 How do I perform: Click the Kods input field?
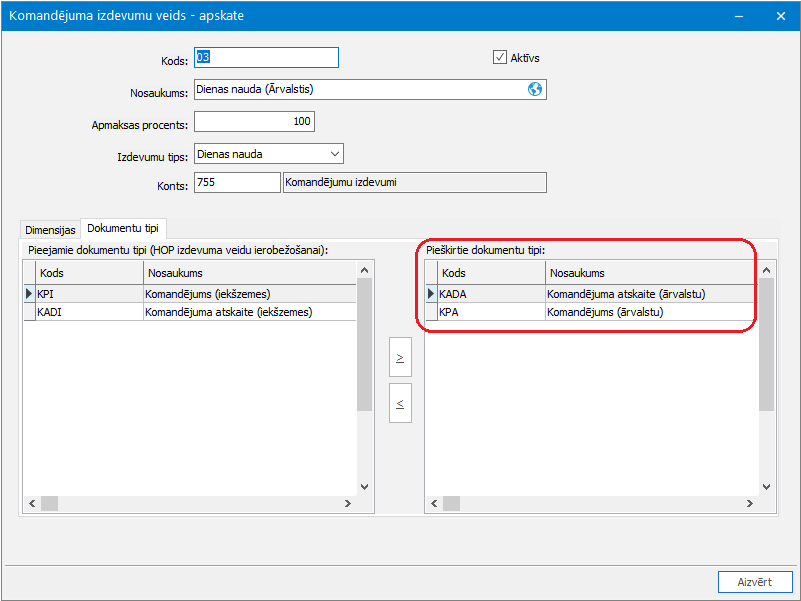[266, 57]
